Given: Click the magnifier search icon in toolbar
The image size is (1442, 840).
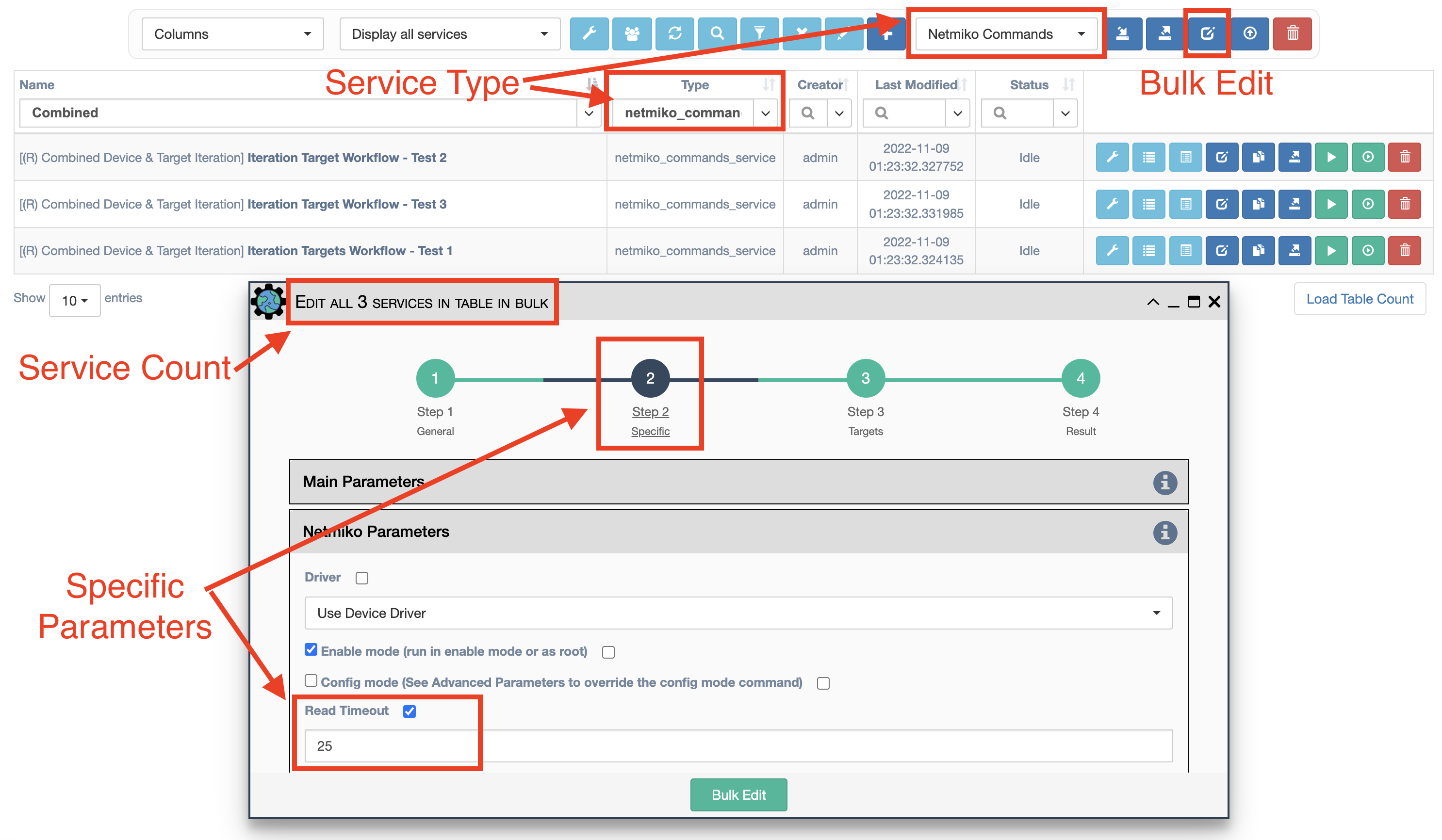Looking at the screenshot, I should tap(717, 34).
